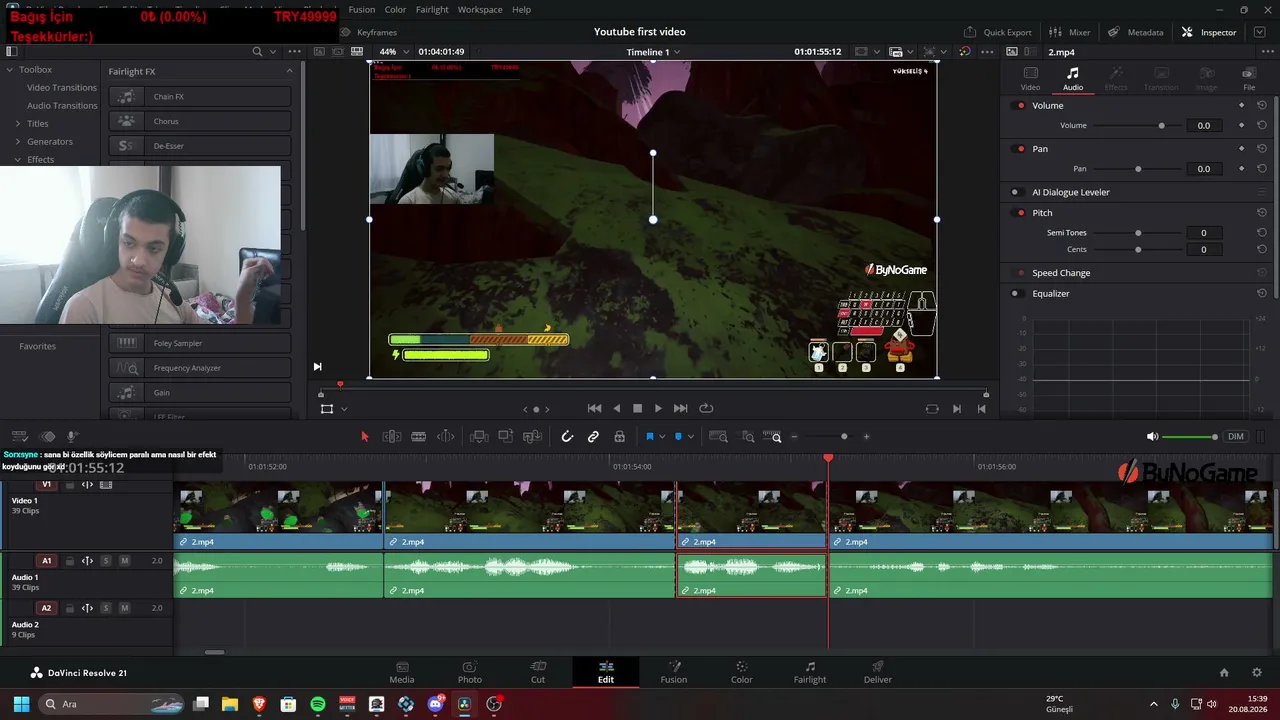Click the Quick Export button
Viewport: 1280px width, 720px height.
coord(998,32)
